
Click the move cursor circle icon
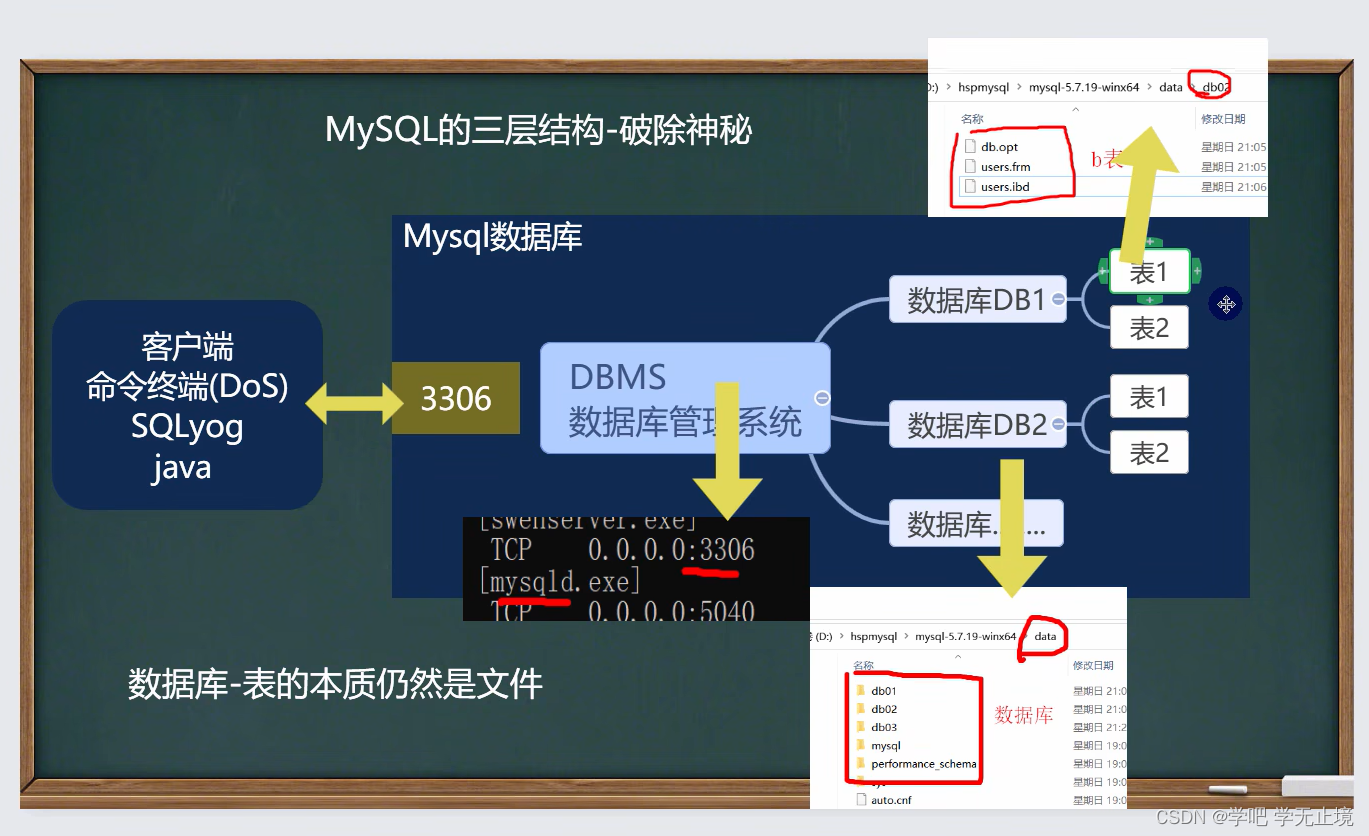pyautogui.click(x=1226, y=304)
